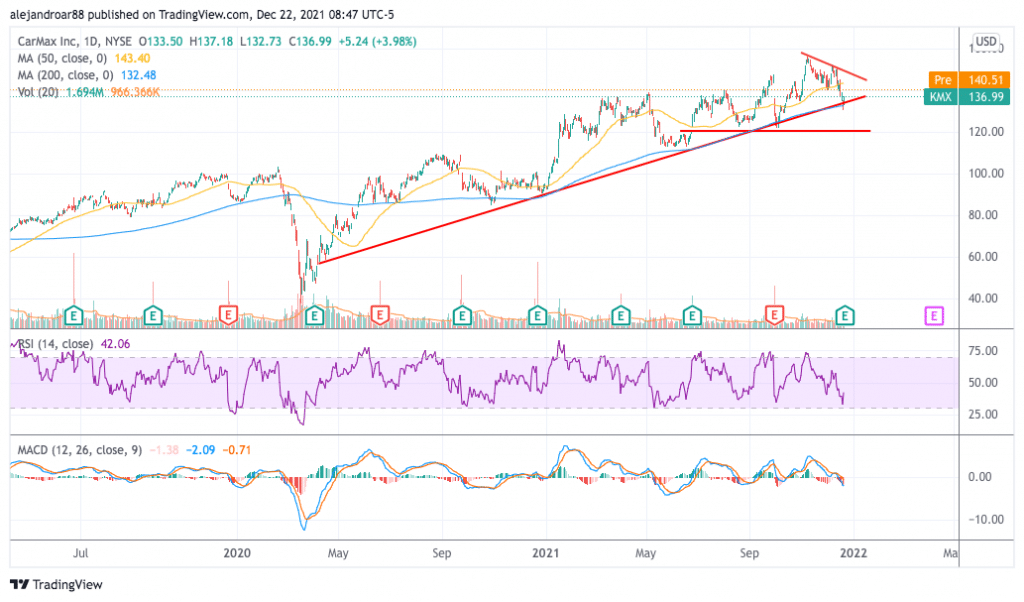Click the MACD line value -2.09
This screenshot has height=602, width=1024.
click(x=200, y=450)
